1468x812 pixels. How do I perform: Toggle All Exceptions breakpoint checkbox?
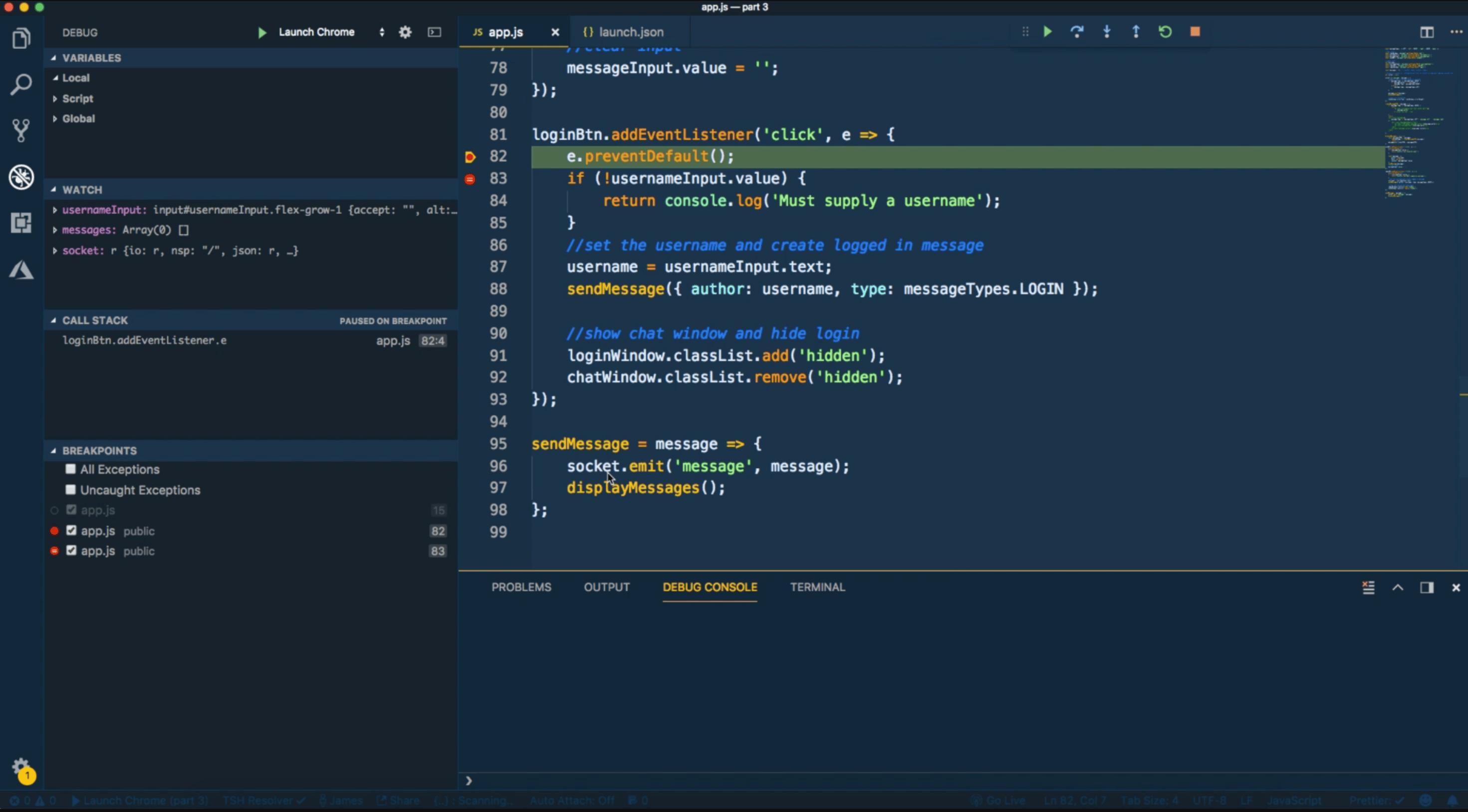pyautogui.click(x=71, y=469)
